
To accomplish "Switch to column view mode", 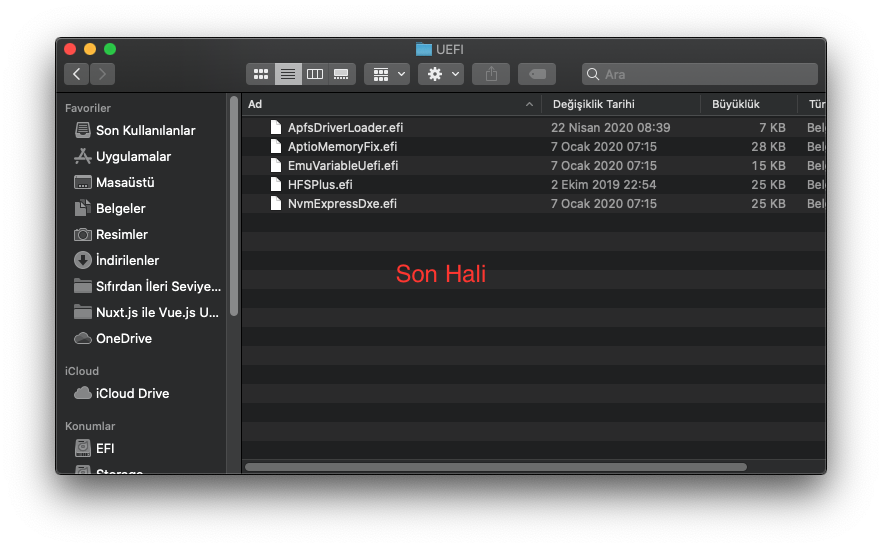I will click(x=315, y=74).
